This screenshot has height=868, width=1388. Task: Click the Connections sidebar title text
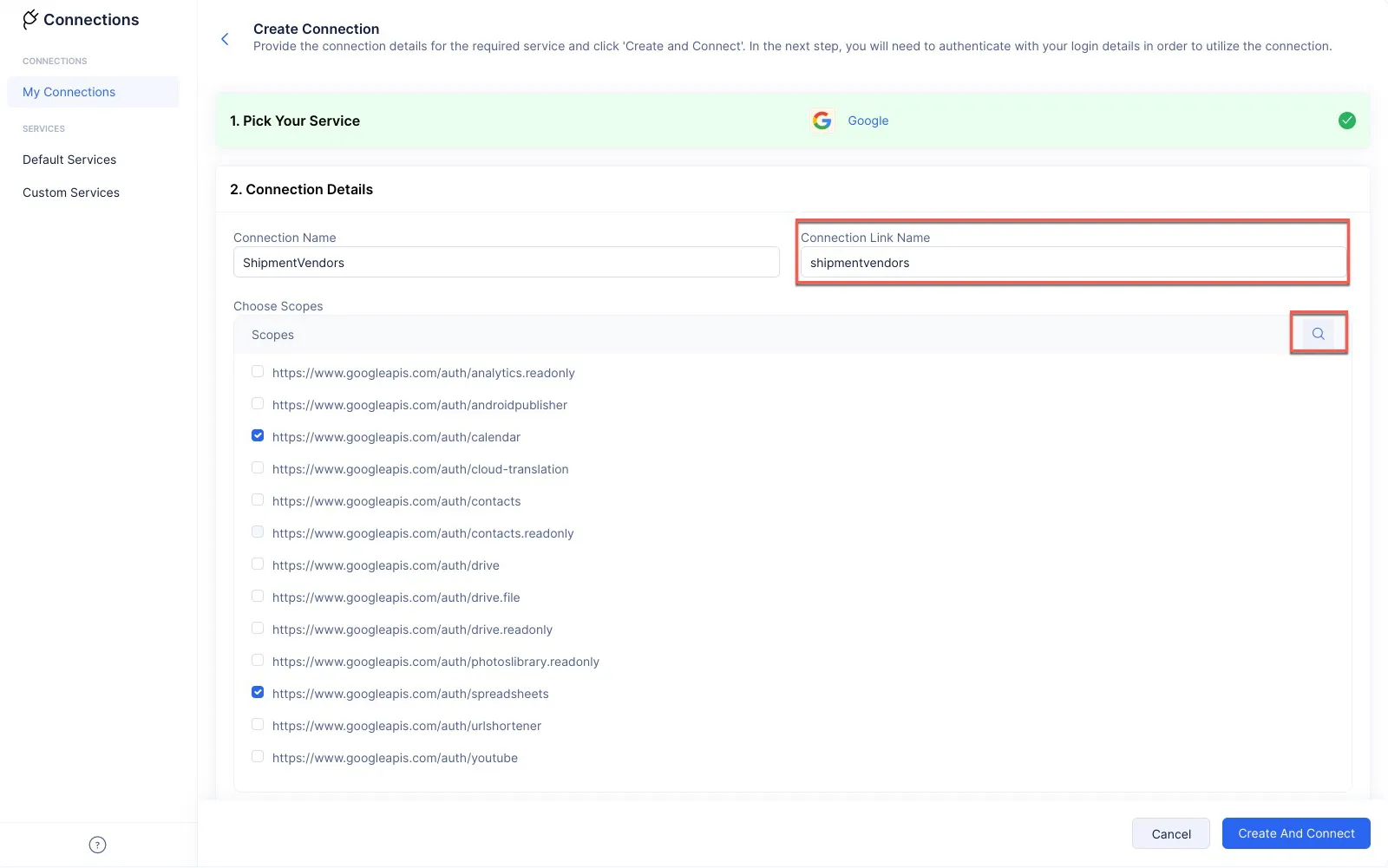tap(91, 20)
